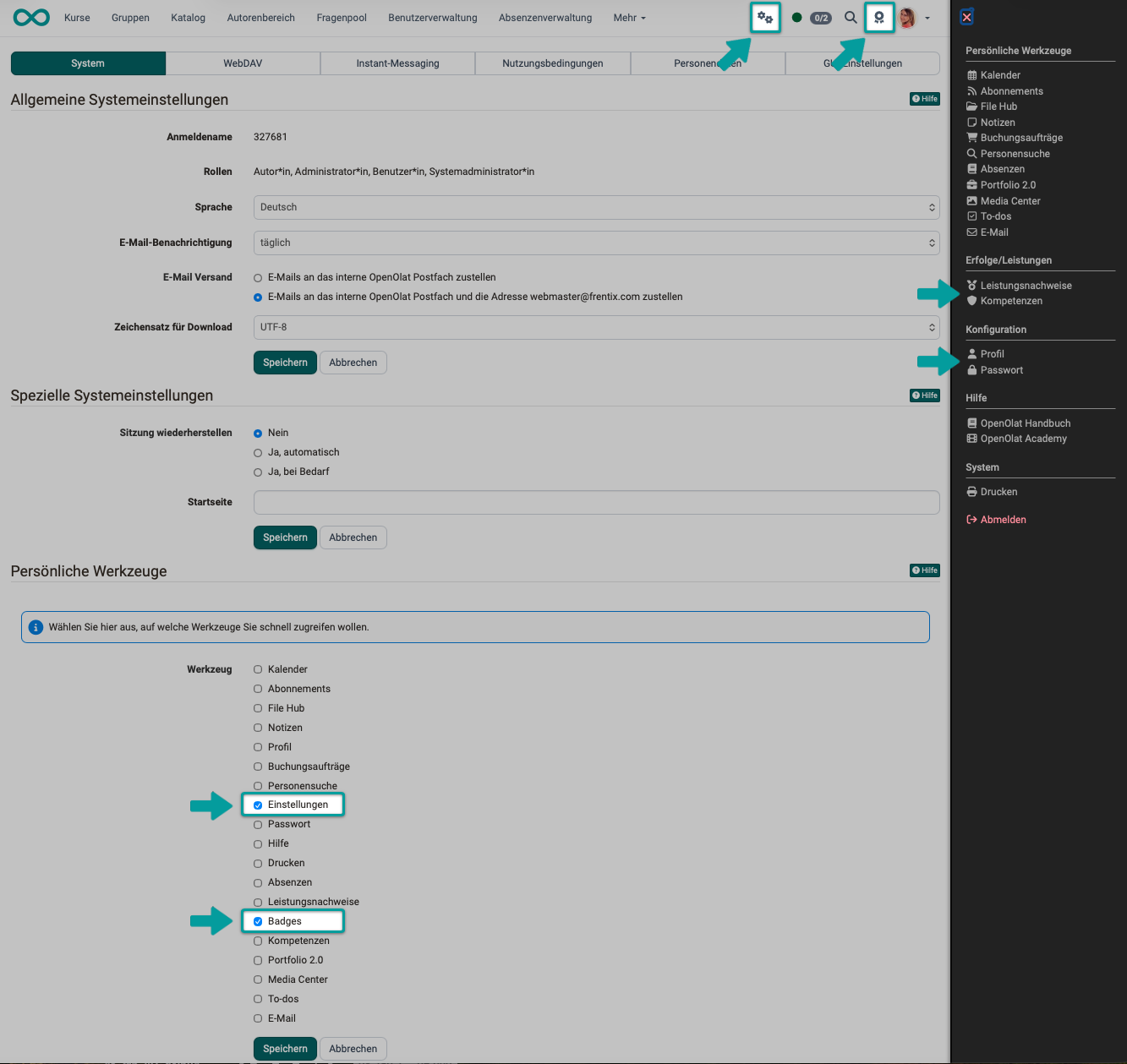1127x1064 pixels.
Task: Select Nein for Sitzung wiederherstellen
Action: click(258, 434)
